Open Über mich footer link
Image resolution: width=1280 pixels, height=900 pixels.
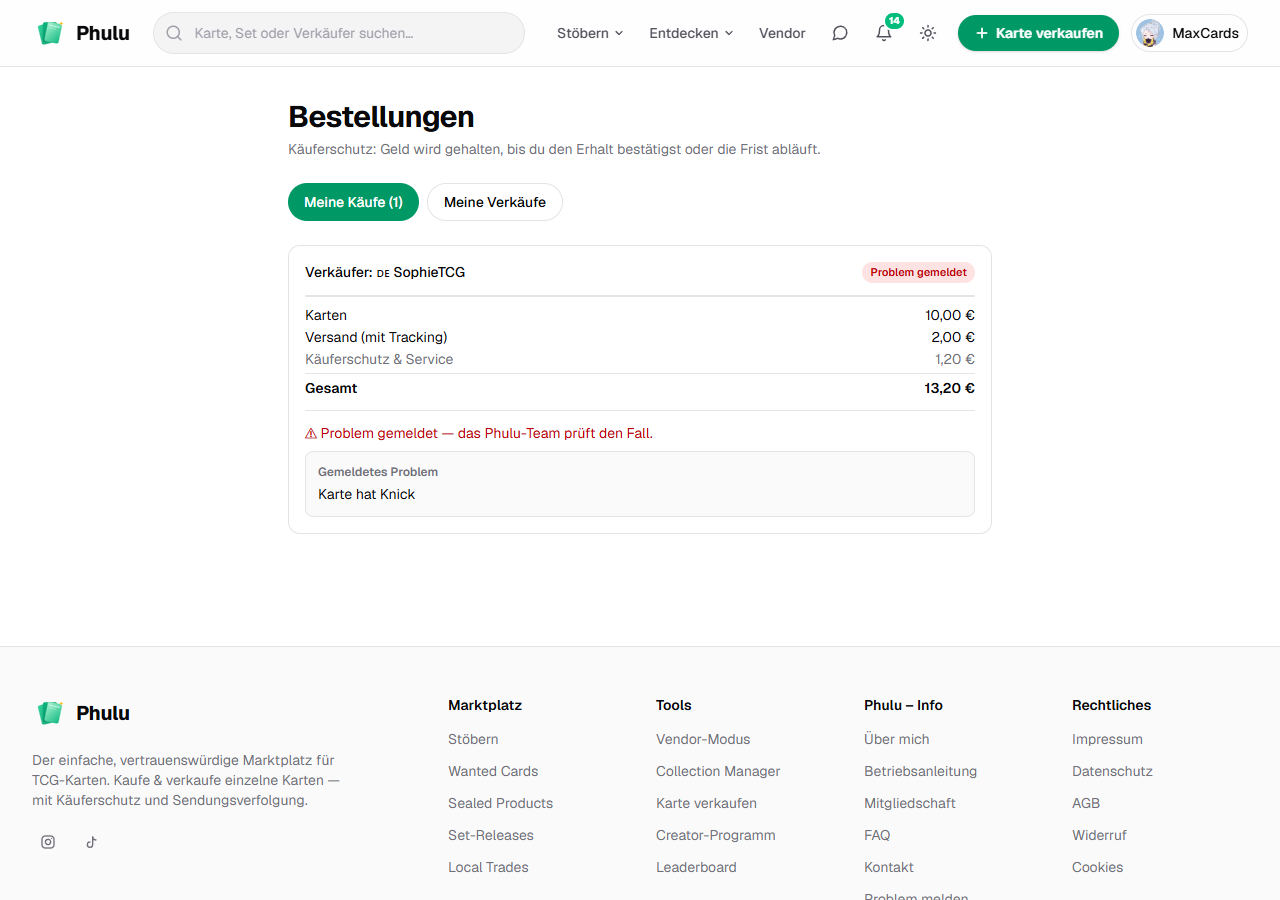pyautogui.click(x=897, y=739)
